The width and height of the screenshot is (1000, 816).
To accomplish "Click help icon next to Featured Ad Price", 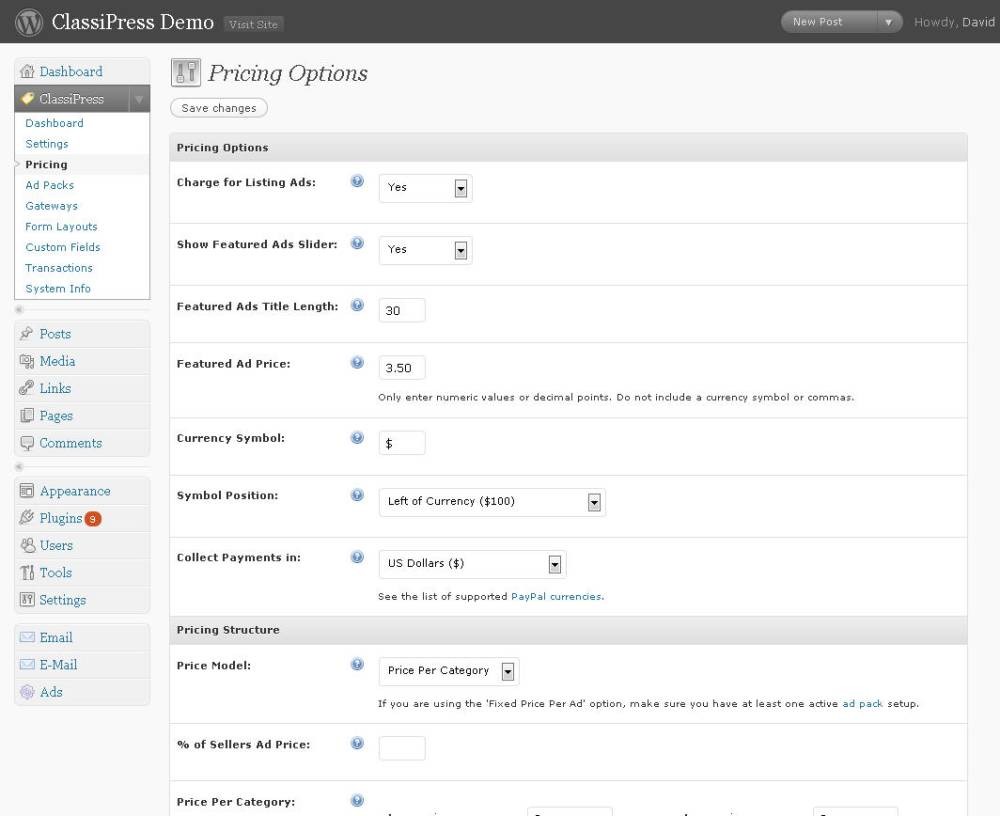I will (357, 363).
